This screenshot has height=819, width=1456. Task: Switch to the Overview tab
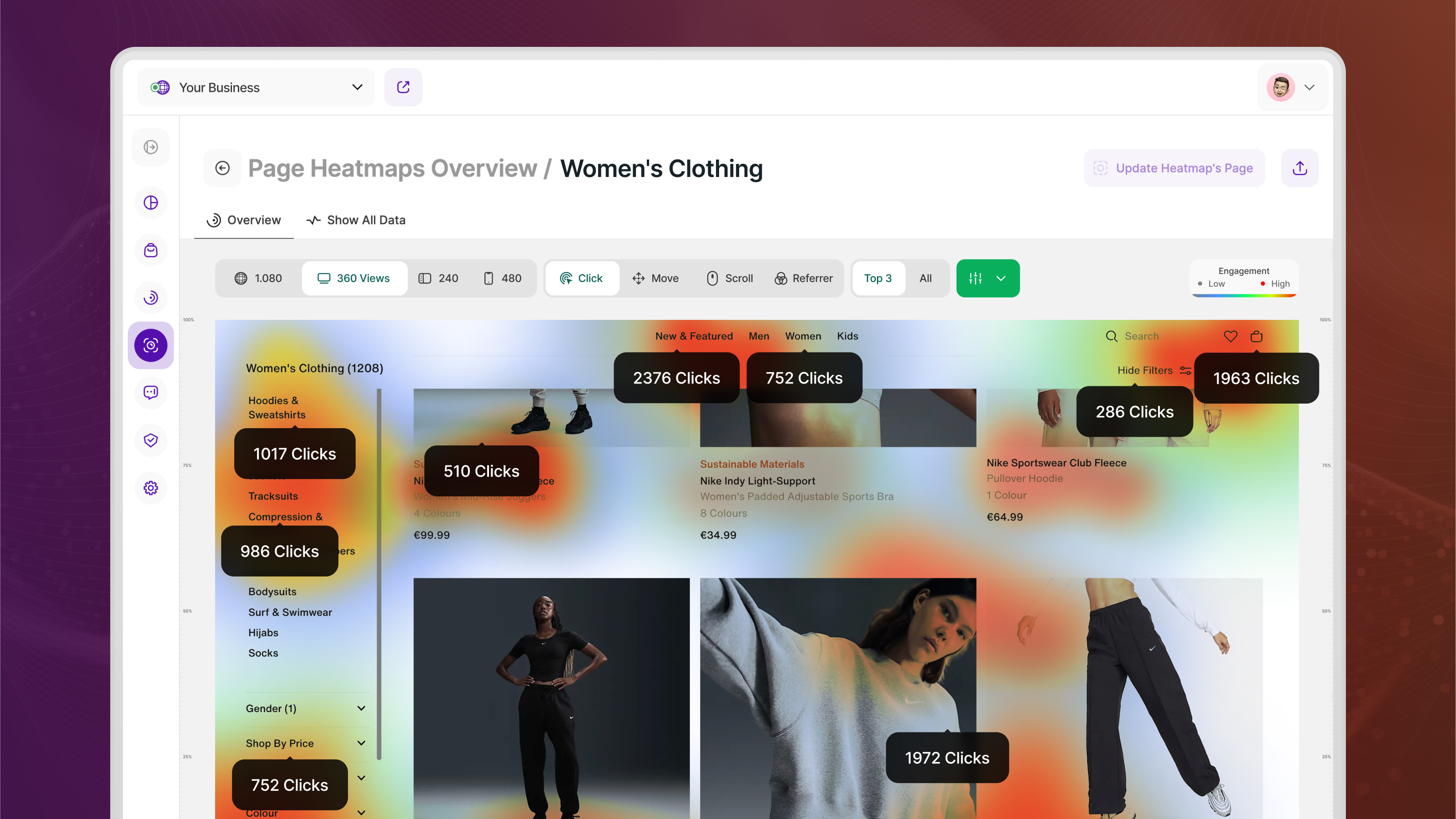[x=244, y=220]
